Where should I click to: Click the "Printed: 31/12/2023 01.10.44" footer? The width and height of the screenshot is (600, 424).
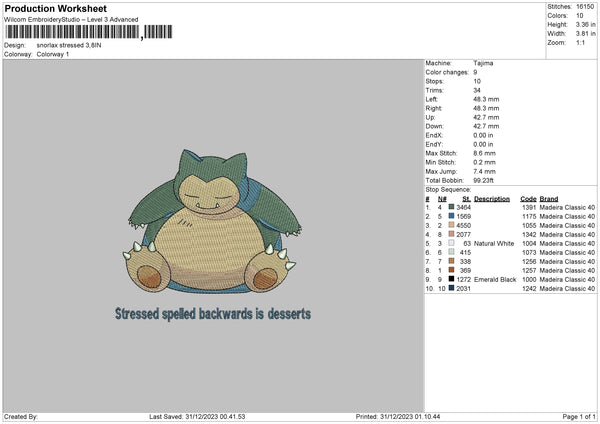tap(398, 417)
